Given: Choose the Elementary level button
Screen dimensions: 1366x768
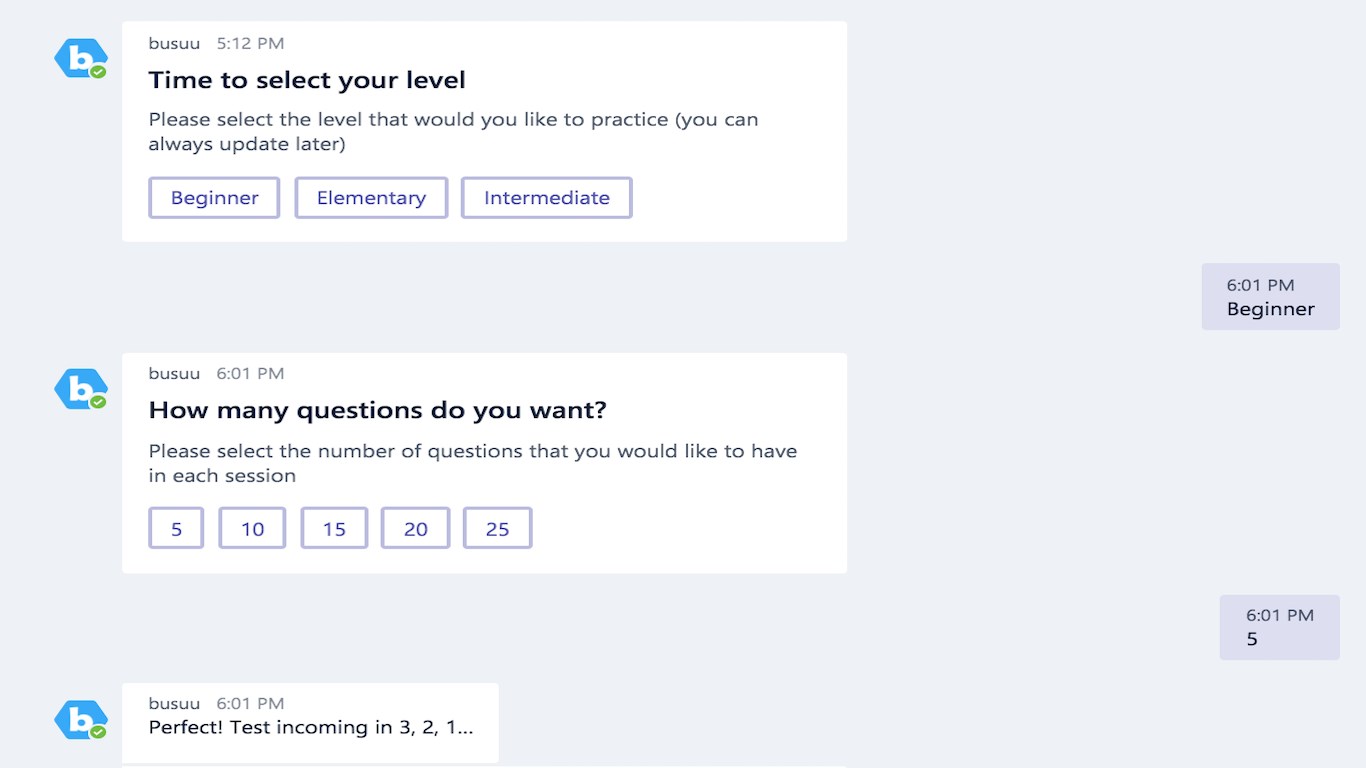Looking at the screenshot, I should click(x=371, y=198).
